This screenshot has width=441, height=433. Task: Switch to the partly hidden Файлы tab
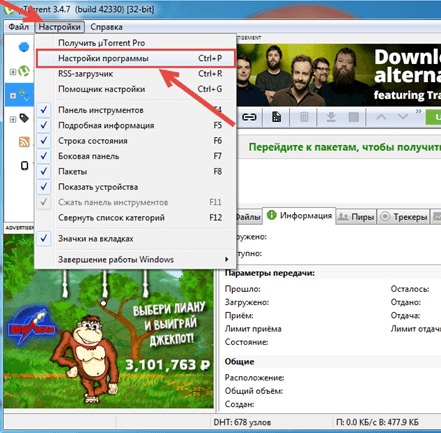pos(249,217)
